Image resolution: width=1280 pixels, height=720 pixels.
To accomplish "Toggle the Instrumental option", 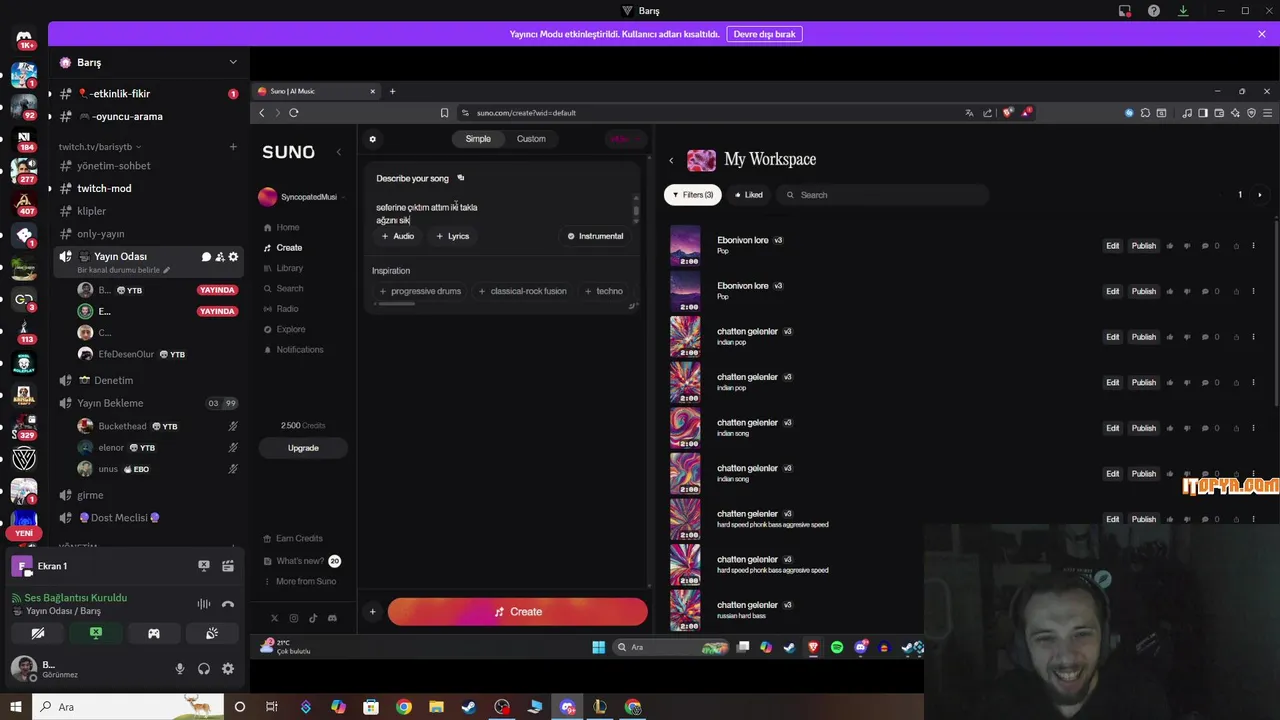I will click(x=595, y=236).
